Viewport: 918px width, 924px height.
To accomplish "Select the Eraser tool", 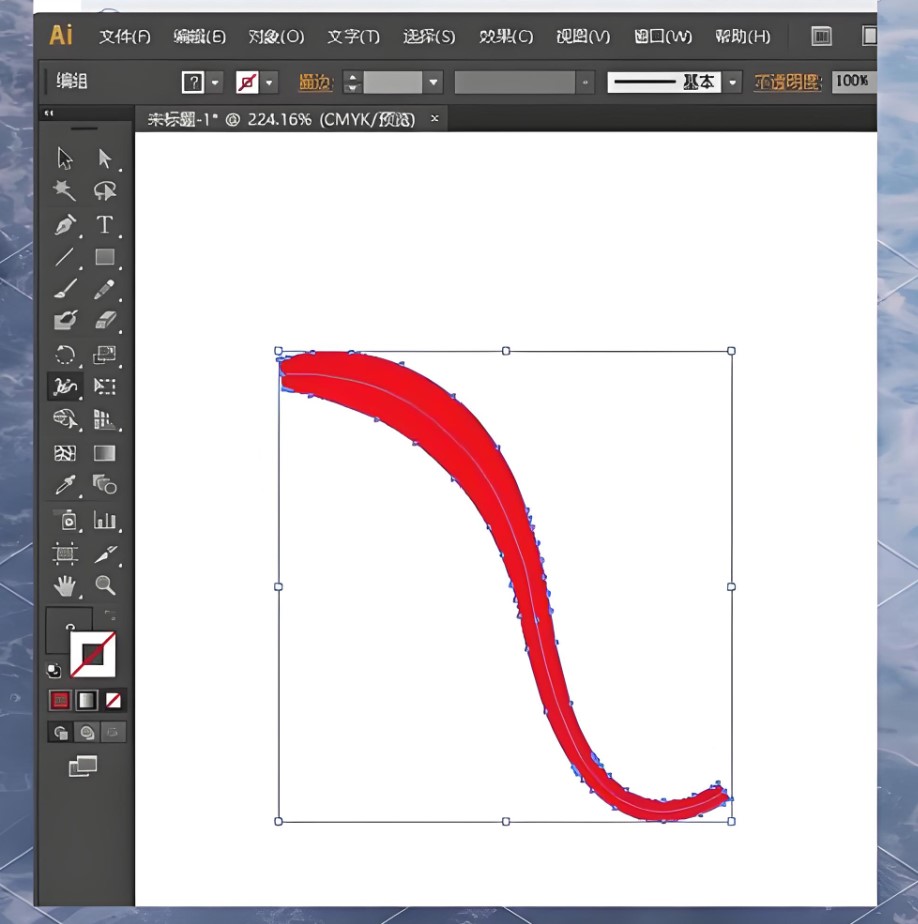I will point(105,321).
